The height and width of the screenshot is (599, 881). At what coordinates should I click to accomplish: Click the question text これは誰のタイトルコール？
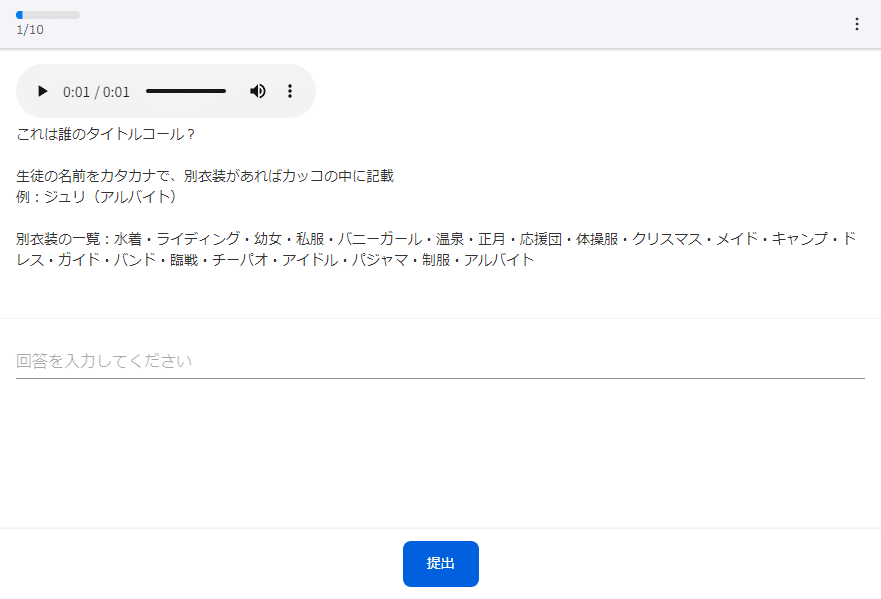pyautogui.click(x=106, y=134)
